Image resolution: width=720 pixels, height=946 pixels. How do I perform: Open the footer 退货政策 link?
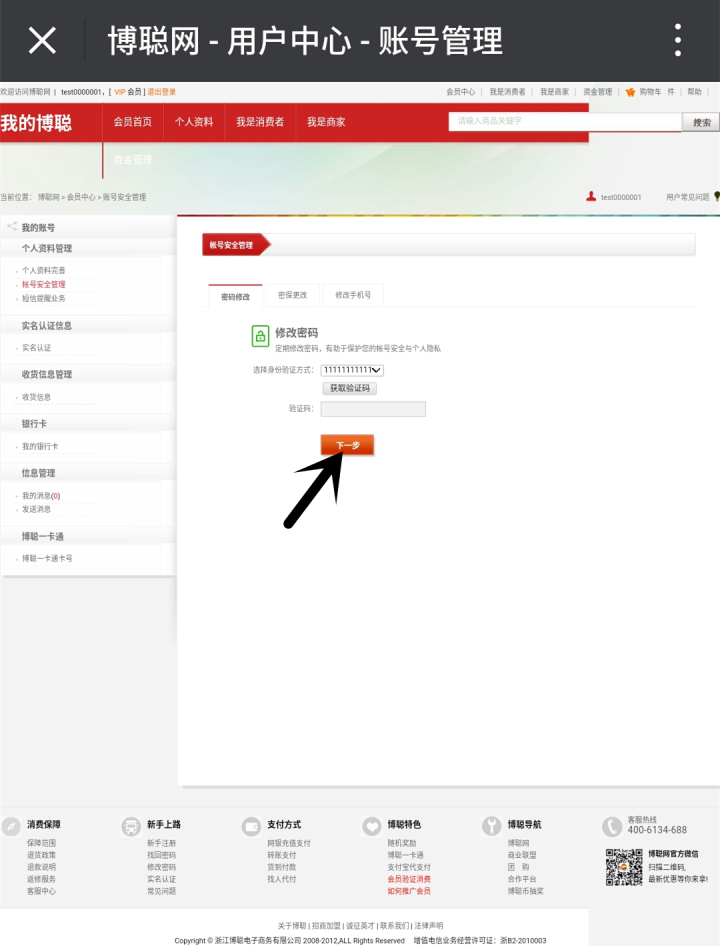(x=41, y=855)
